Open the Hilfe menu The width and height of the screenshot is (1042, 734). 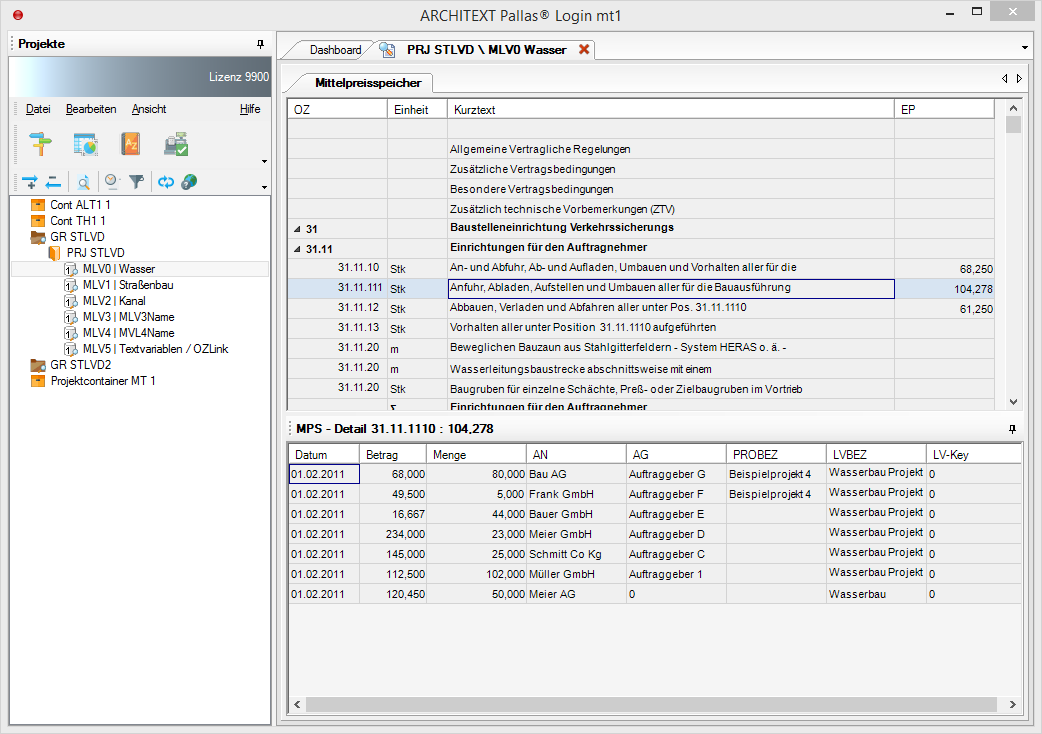(250, 109)
